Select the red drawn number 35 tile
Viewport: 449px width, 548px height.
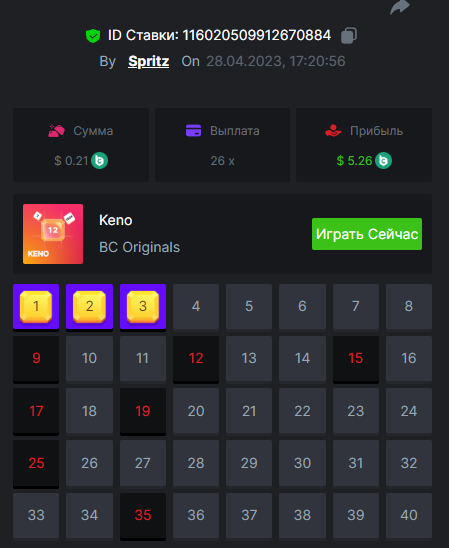pos(143,516)
